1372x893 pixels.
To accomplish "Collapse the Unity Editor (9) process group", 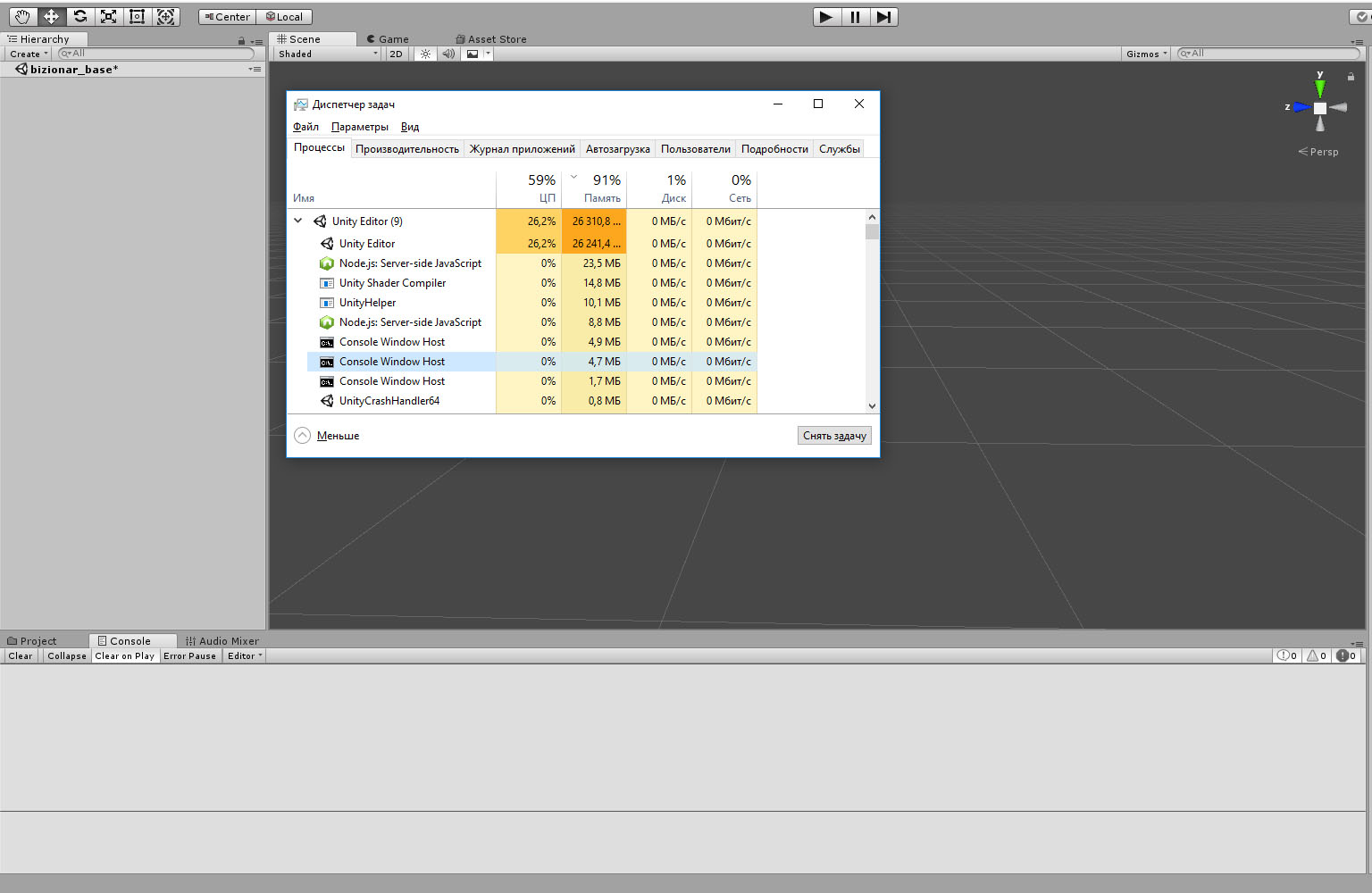I will coord(298,221).
